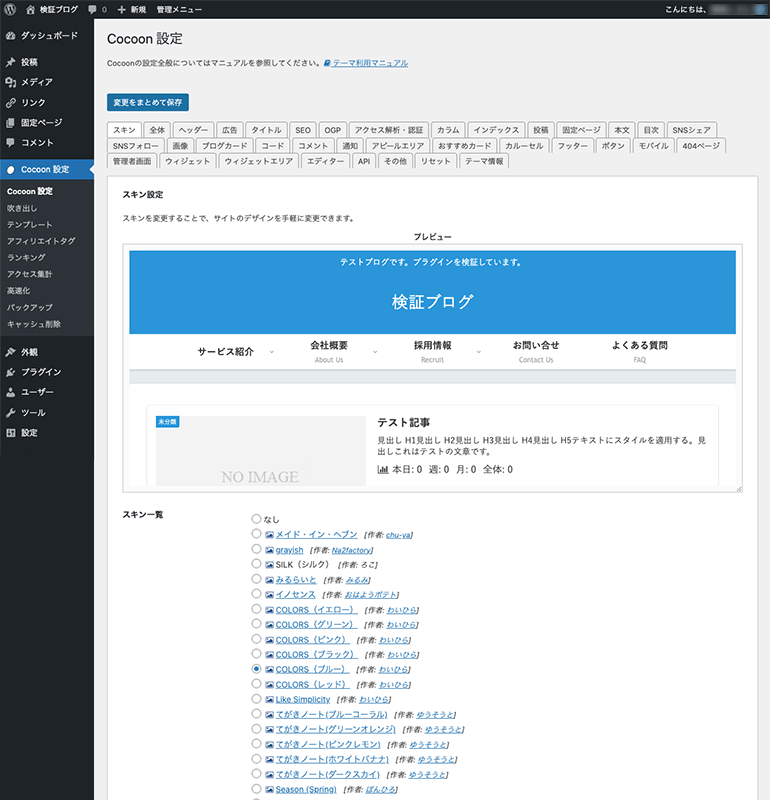Open the 管理メニュー in the admin bar
This screenshot has height=800, width=770.
179,10
